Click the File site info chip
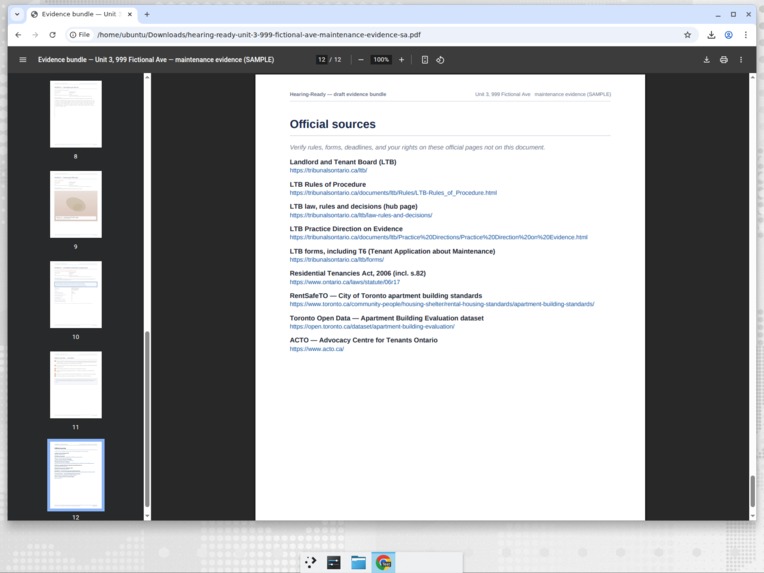Screen dimensions: 764x573 (79, 35)
